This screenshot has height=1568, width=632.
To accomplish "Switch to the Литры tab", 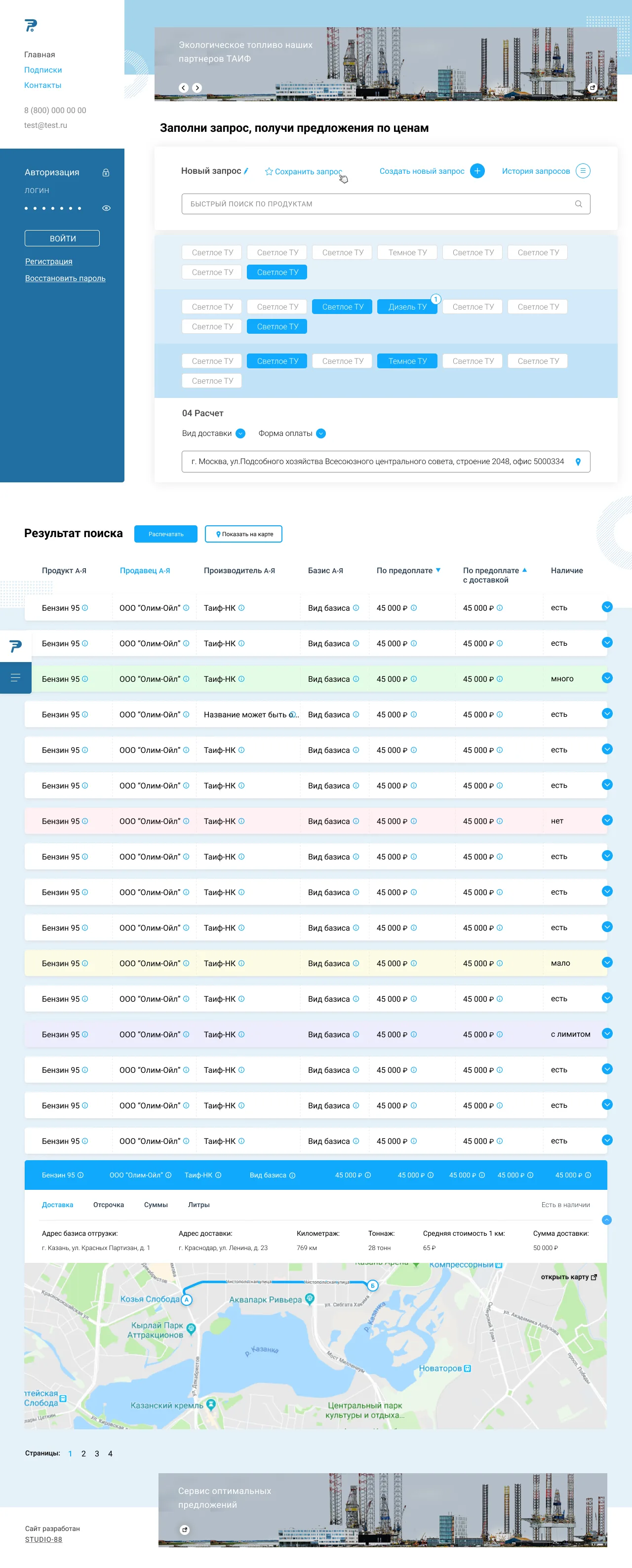I will coord(198,1205).
